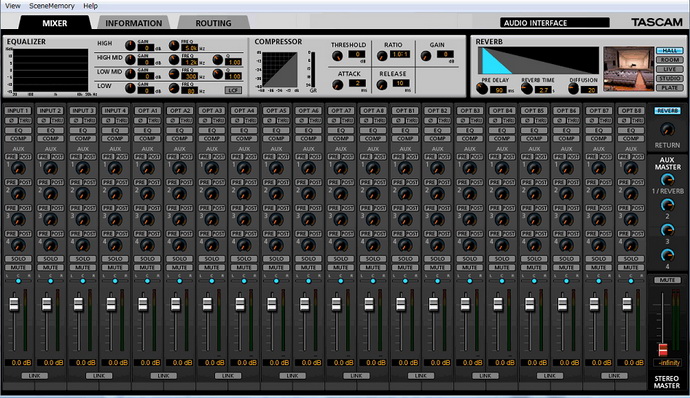Viewport: 690px width, 398px height.
Task: Toggle the stereo master MUTE button
Action: point(667,280)
